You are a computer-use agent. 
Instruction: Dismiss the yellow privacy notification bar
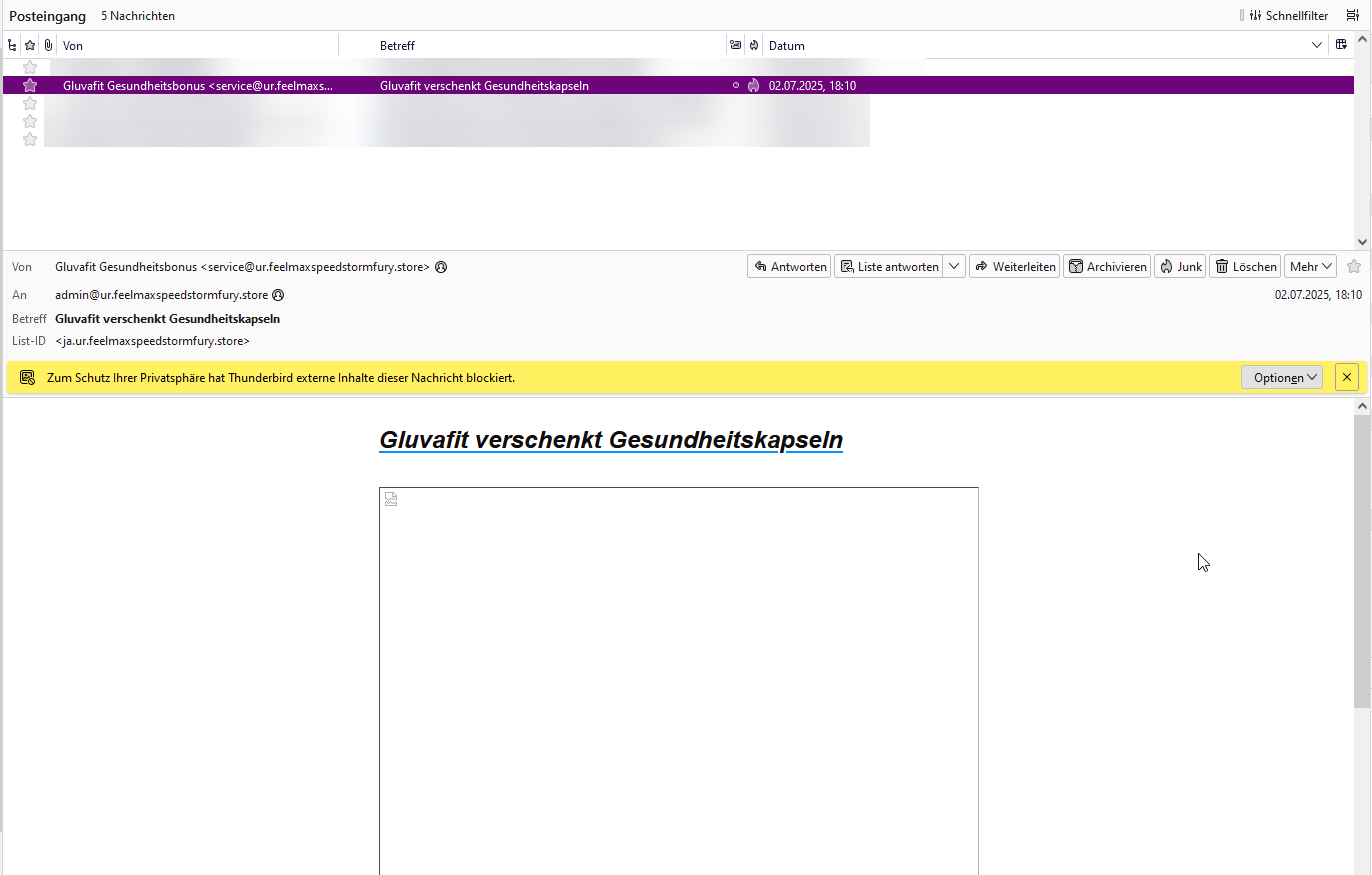pyautogui.click(x=1347, y=377)
